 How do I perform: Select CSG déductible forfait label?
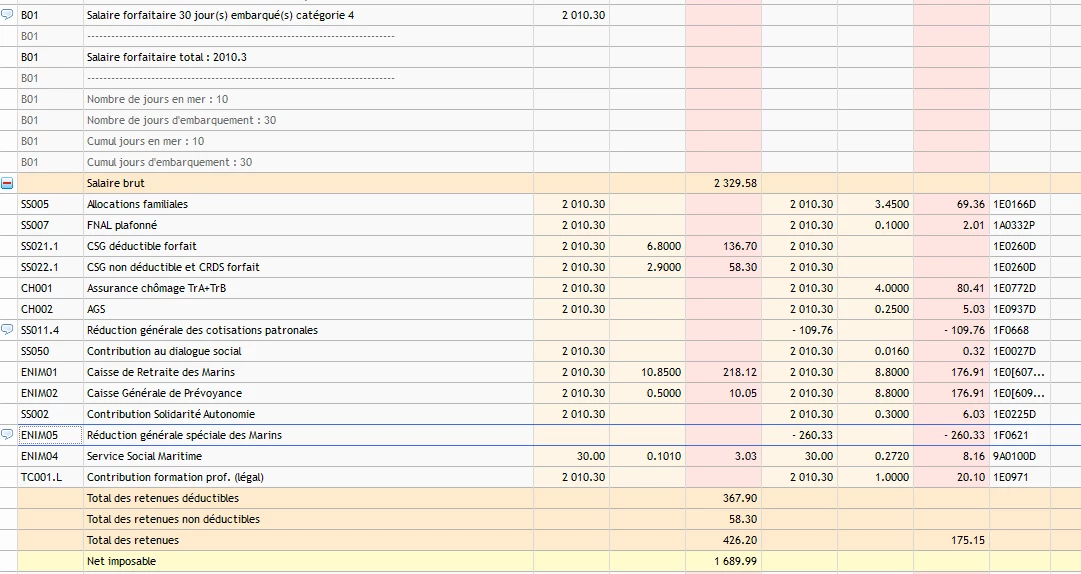click(x=142, y=246)
